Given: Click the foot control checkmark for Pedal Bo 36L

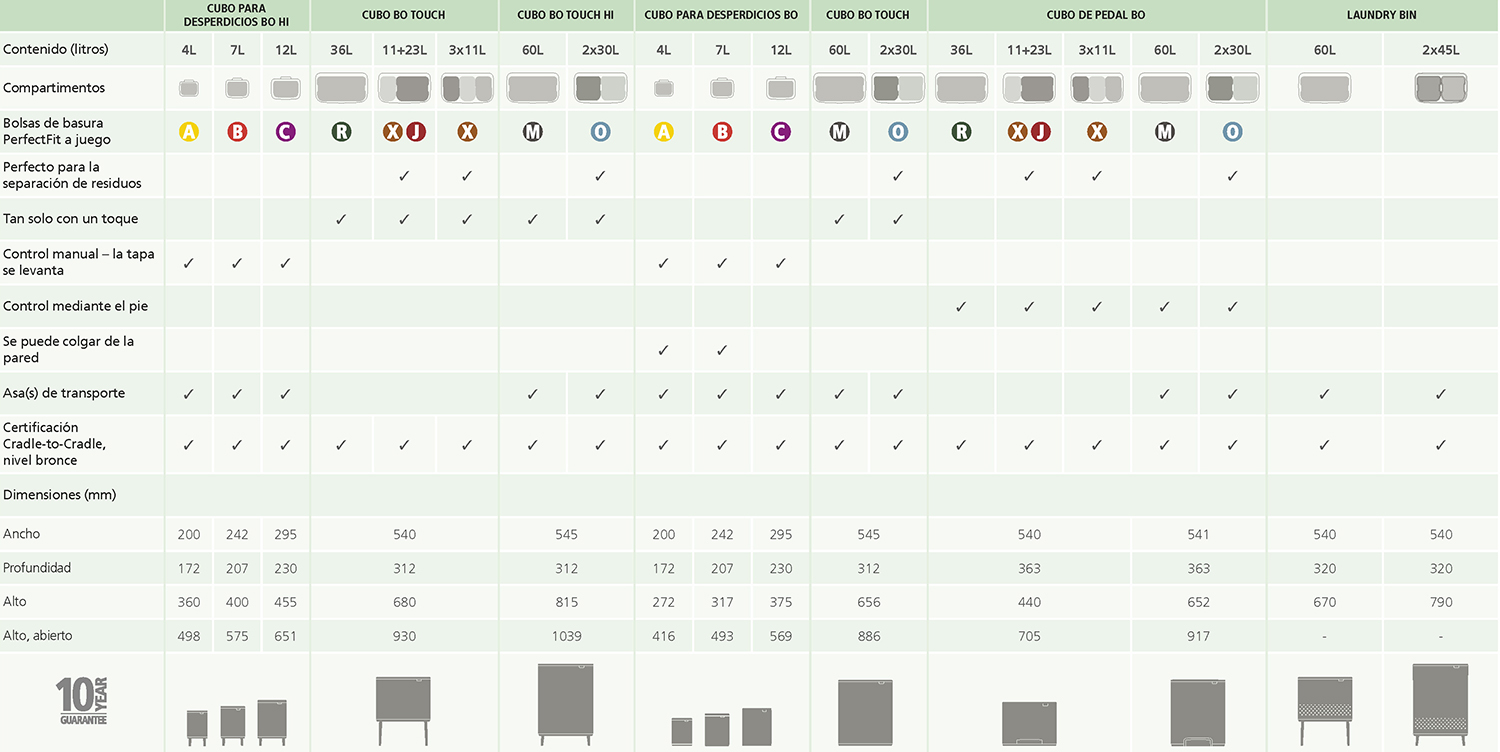Looking at the screenshot, I should (961, 307).
